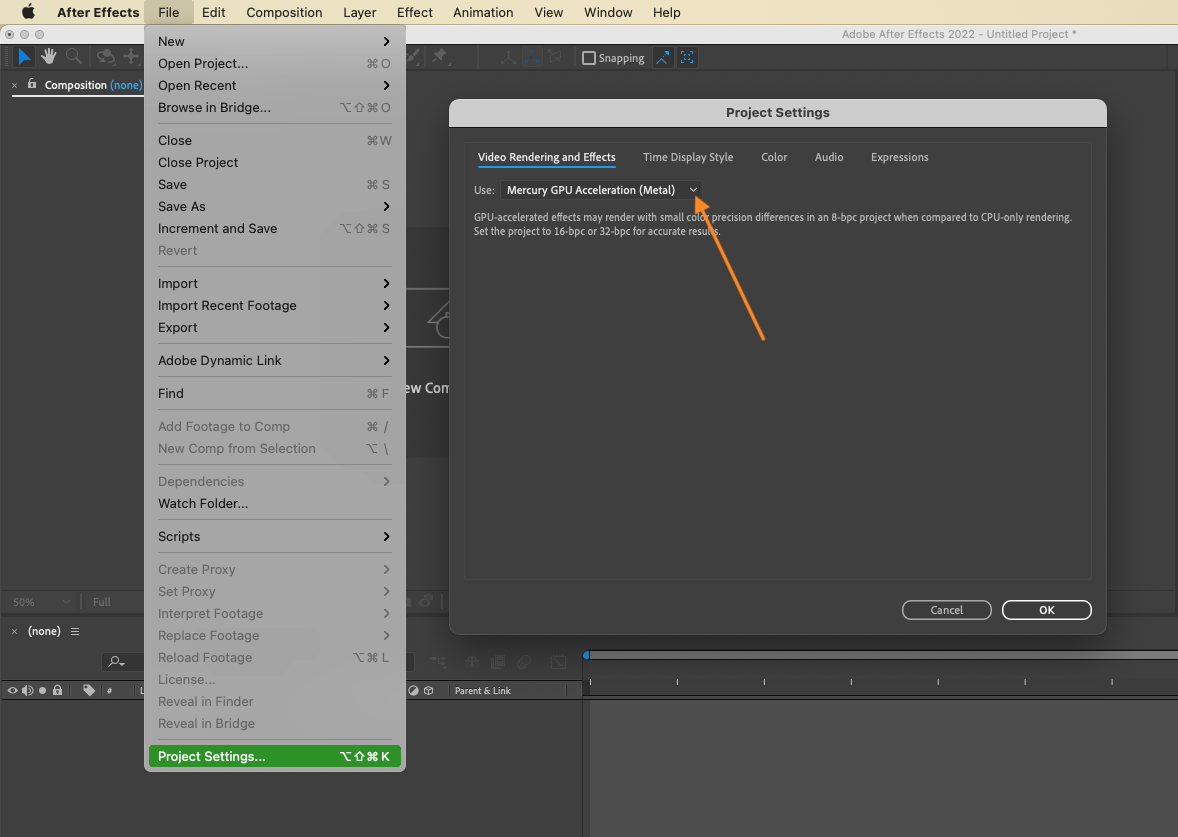
Task: Click the snap collapsed compositions icon
Action: point(687,58)
